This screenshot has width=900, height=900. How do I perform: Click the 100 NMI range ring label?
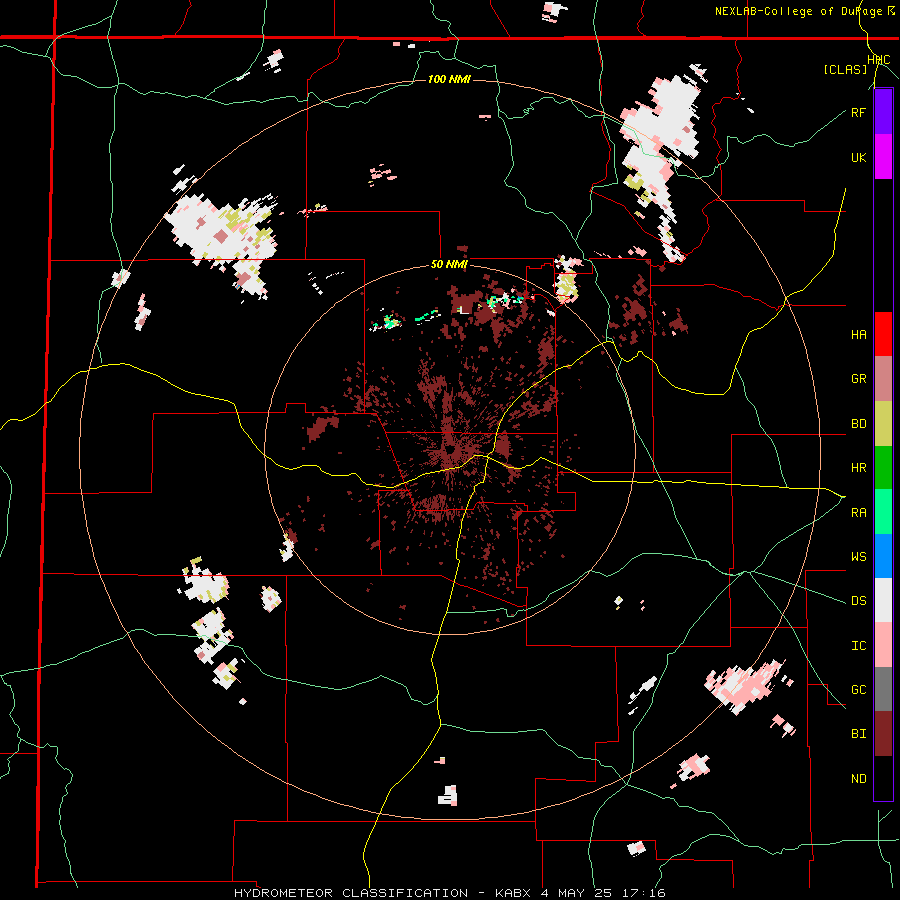449,79
